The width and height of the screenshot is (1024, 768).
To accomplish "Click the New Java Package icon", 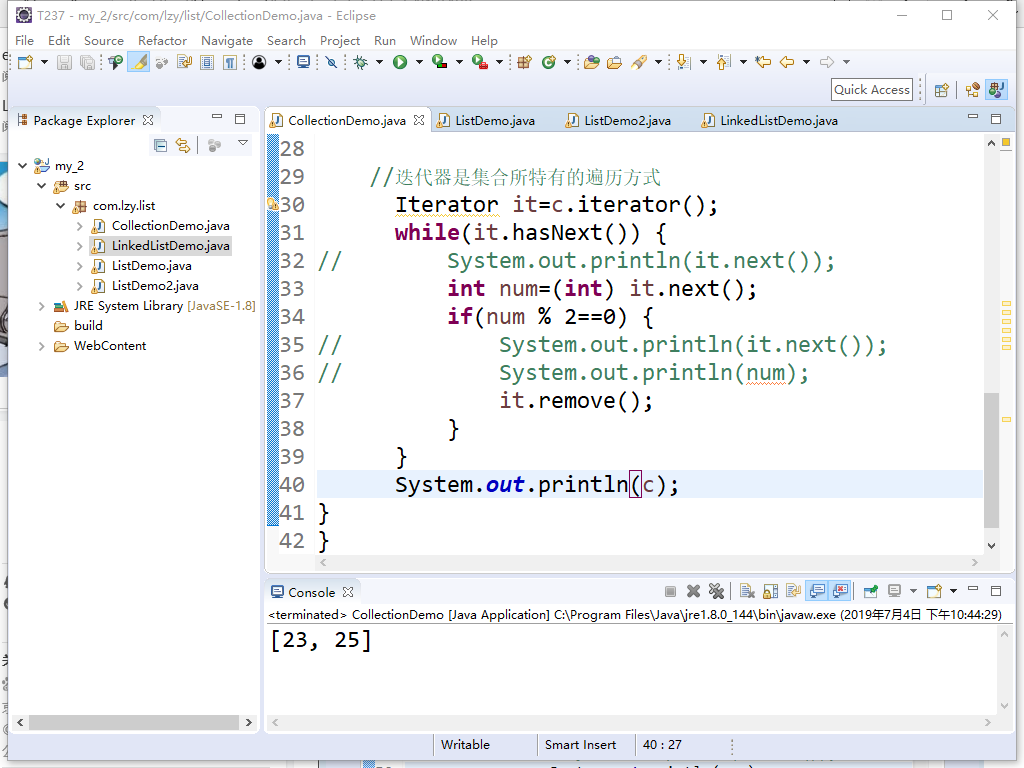I will [524, 62].
